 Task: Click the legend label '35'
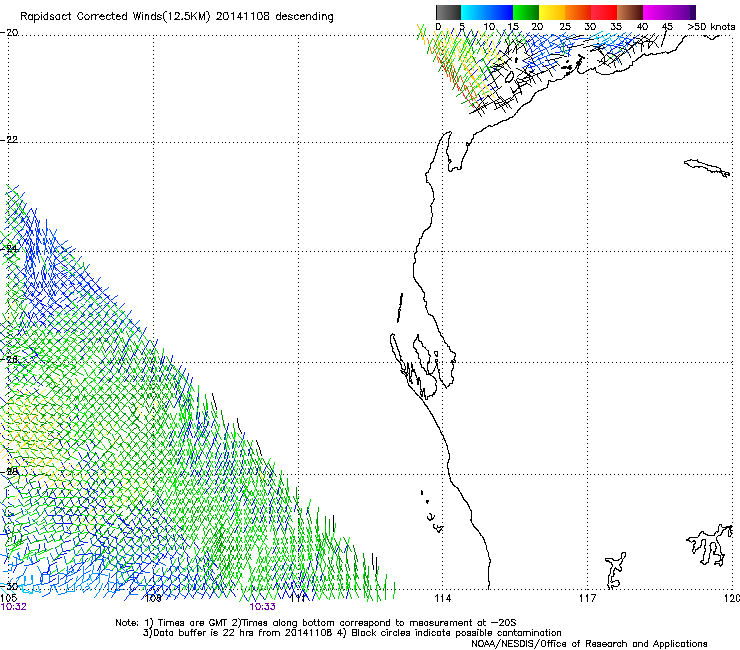click(616, 27)
